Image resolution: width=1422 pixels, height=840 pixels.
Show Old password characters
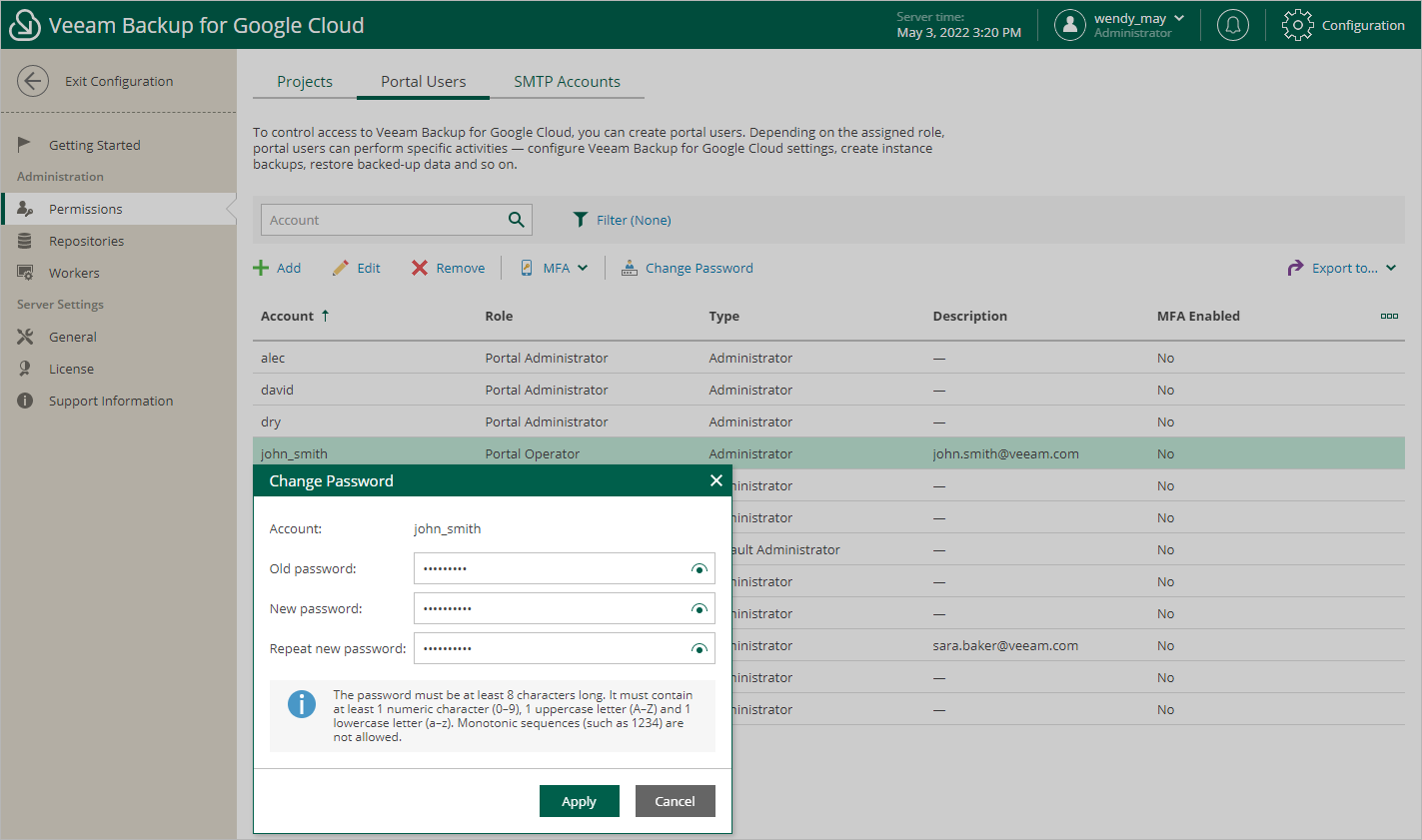[x=700, y=569]
